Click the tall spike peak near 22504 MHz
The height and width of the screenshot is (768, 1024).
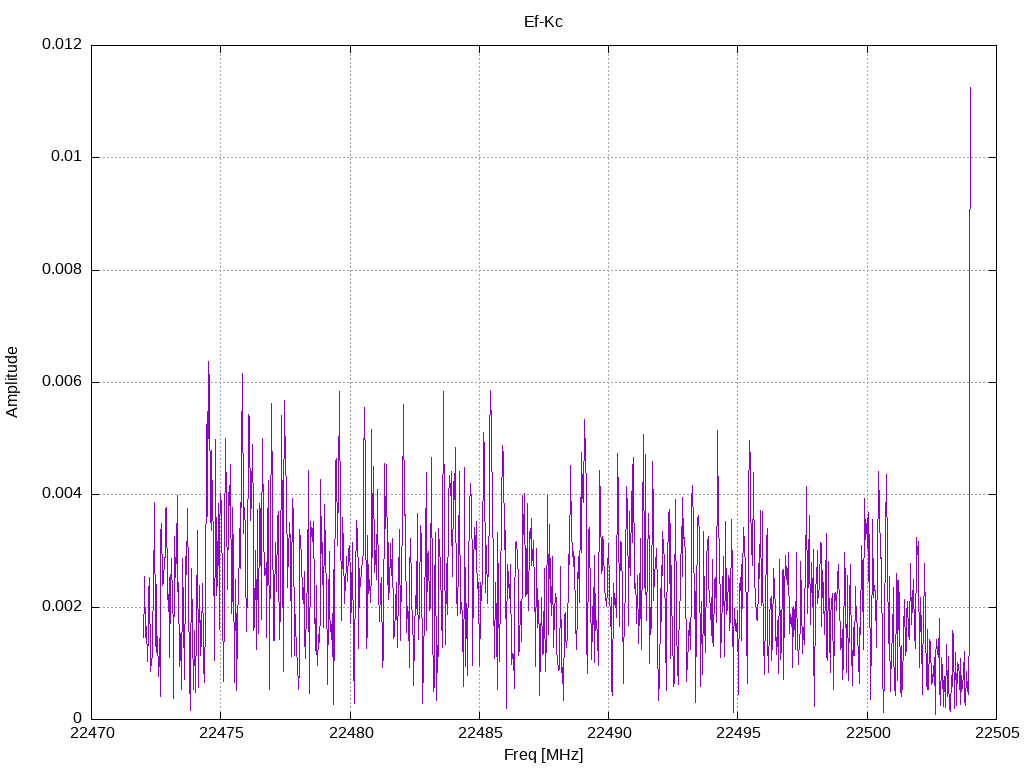970,88
